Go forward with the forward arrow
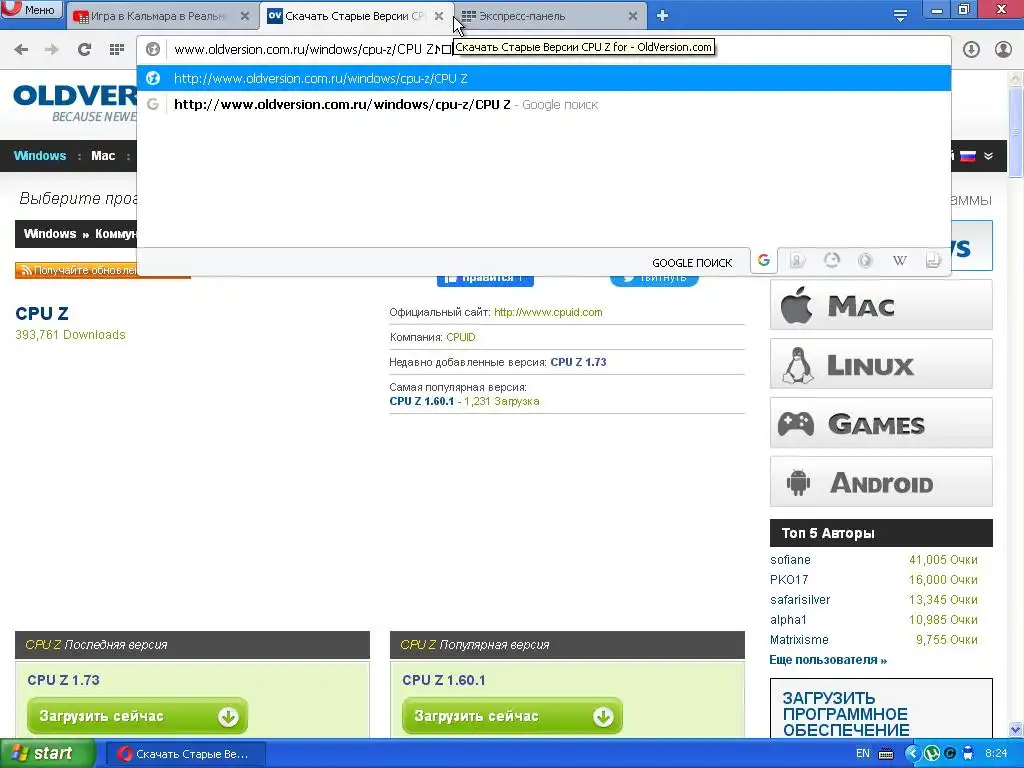The height and width of the screenshot is (768, 1024). click(52, 49)
